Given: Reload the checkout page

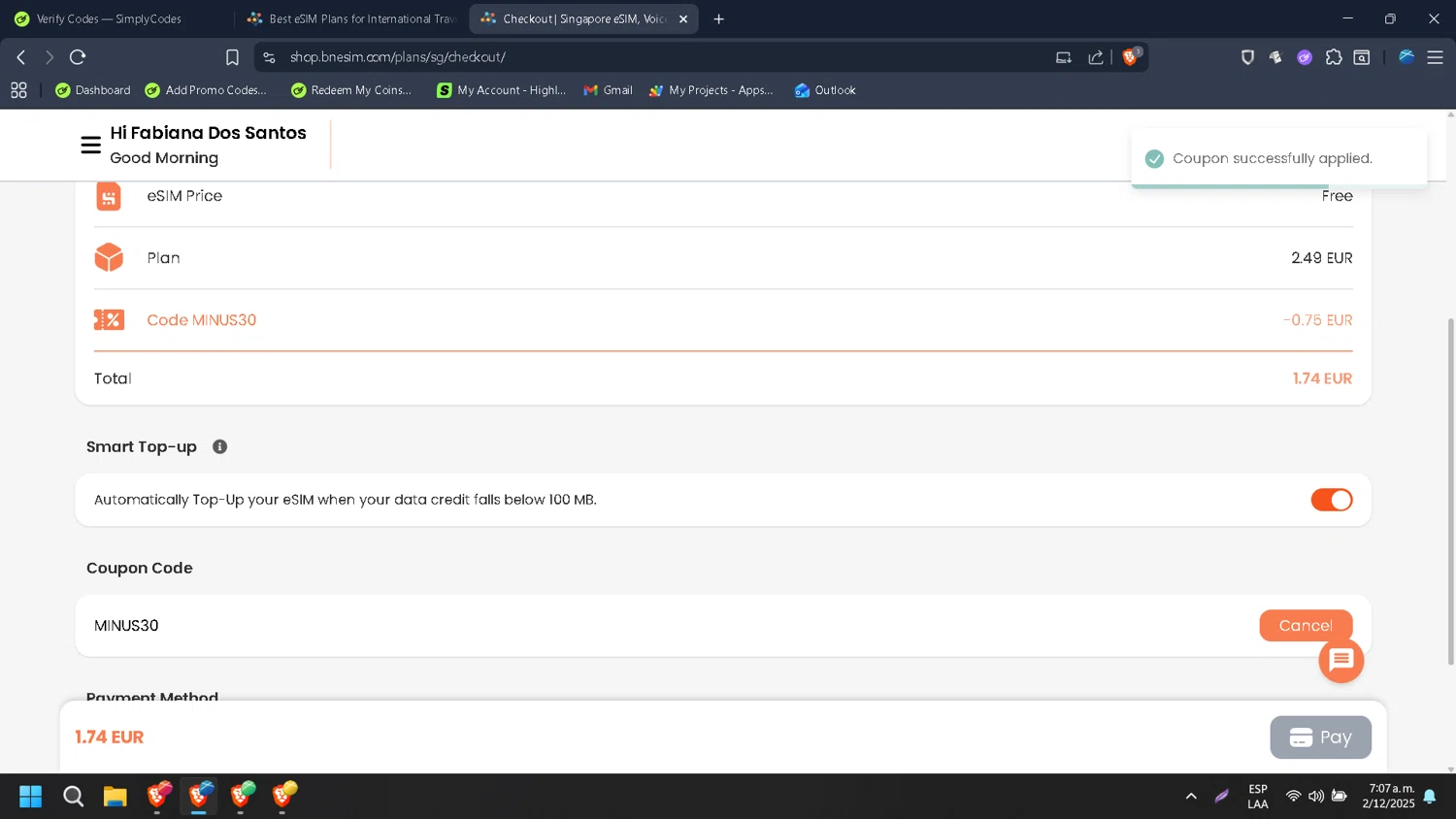Looking at the screenshot, I should coord(78,57).
